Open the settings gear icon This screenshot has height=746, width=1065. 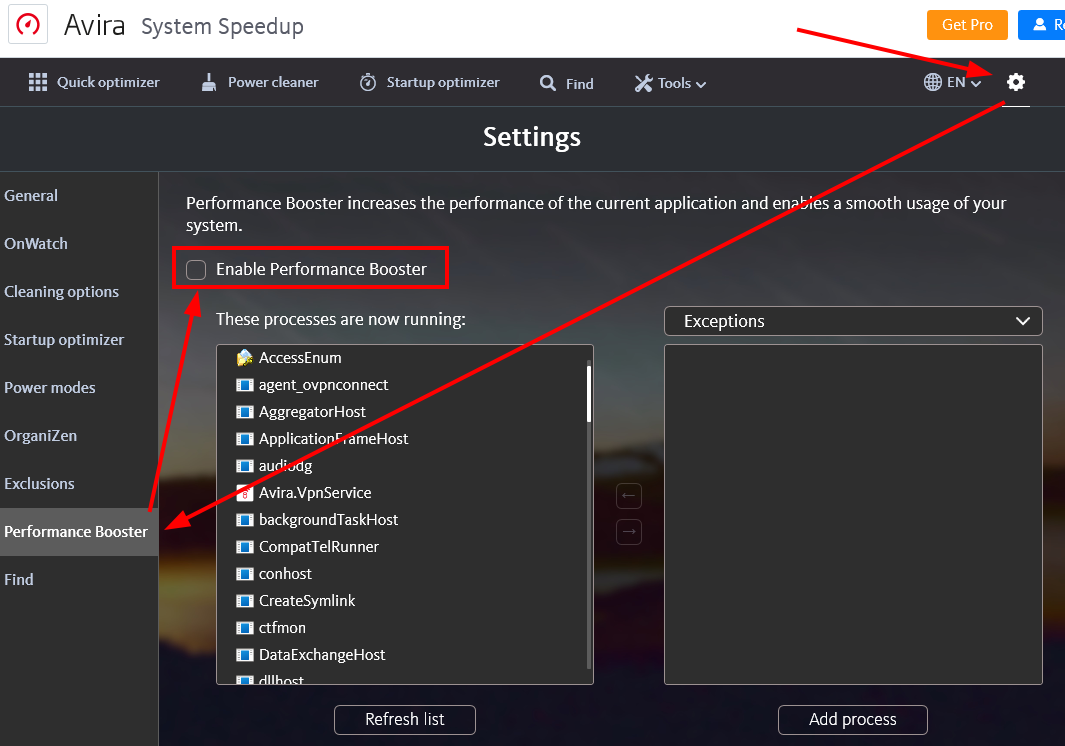pyautogui.click(x=1016, y=83)
